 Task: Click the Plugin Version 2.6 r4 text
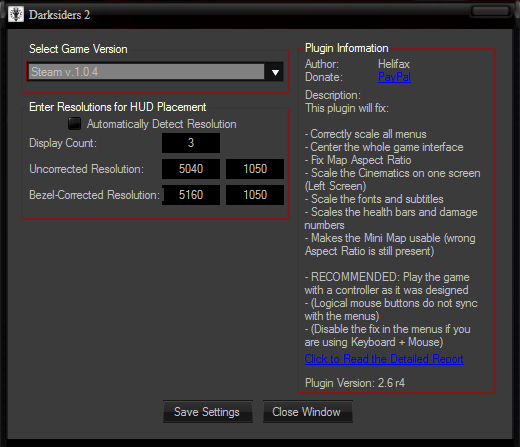point(355,383)
